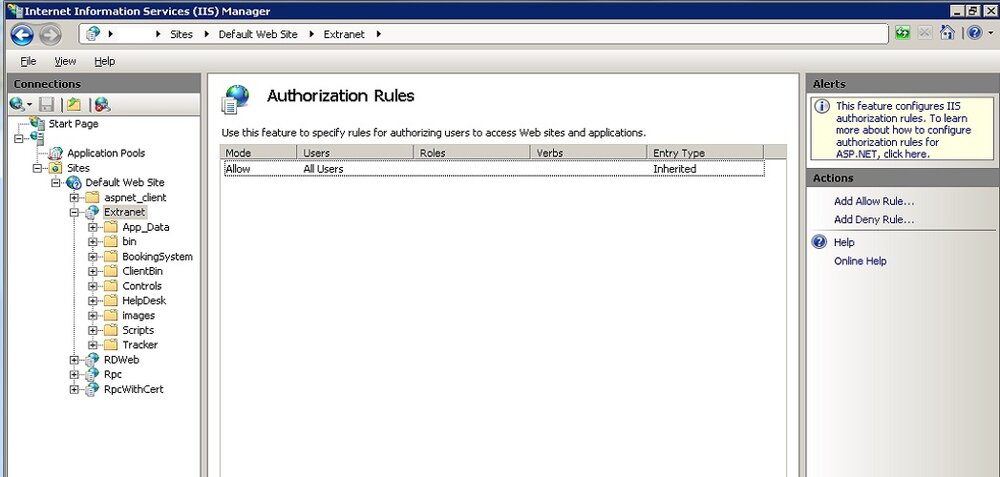Expand the BookingSystem folder
The width and height of the screenshot is (1000, 477).
point(92,256)
